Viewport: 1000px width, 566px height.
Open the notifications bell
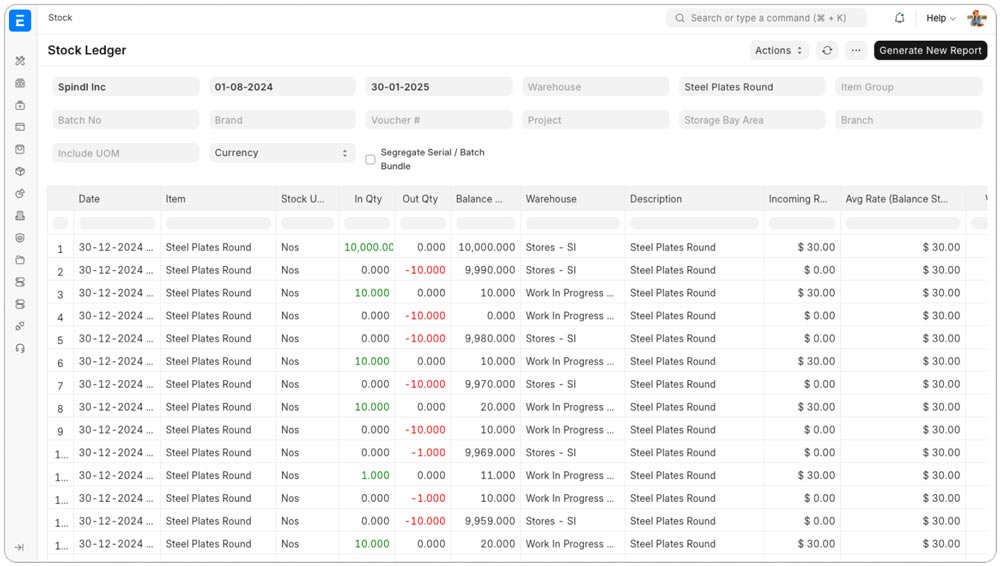click(x=899, y=18)
